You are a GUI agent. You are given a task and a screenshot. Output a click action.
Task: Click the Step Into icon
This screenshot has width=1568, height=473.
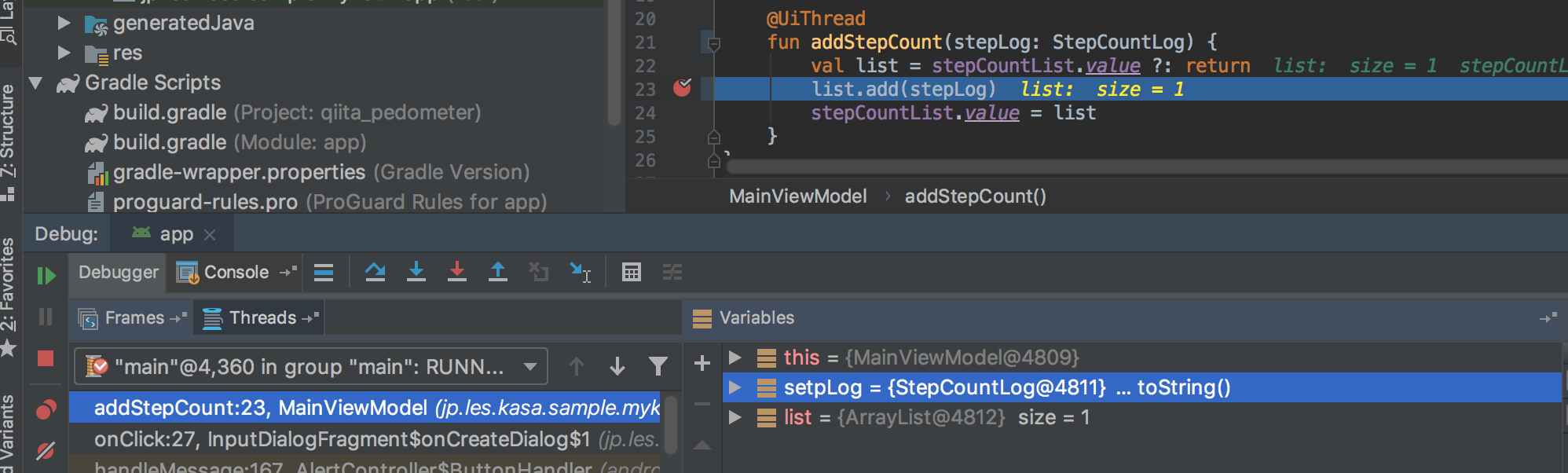click(416, 272)
